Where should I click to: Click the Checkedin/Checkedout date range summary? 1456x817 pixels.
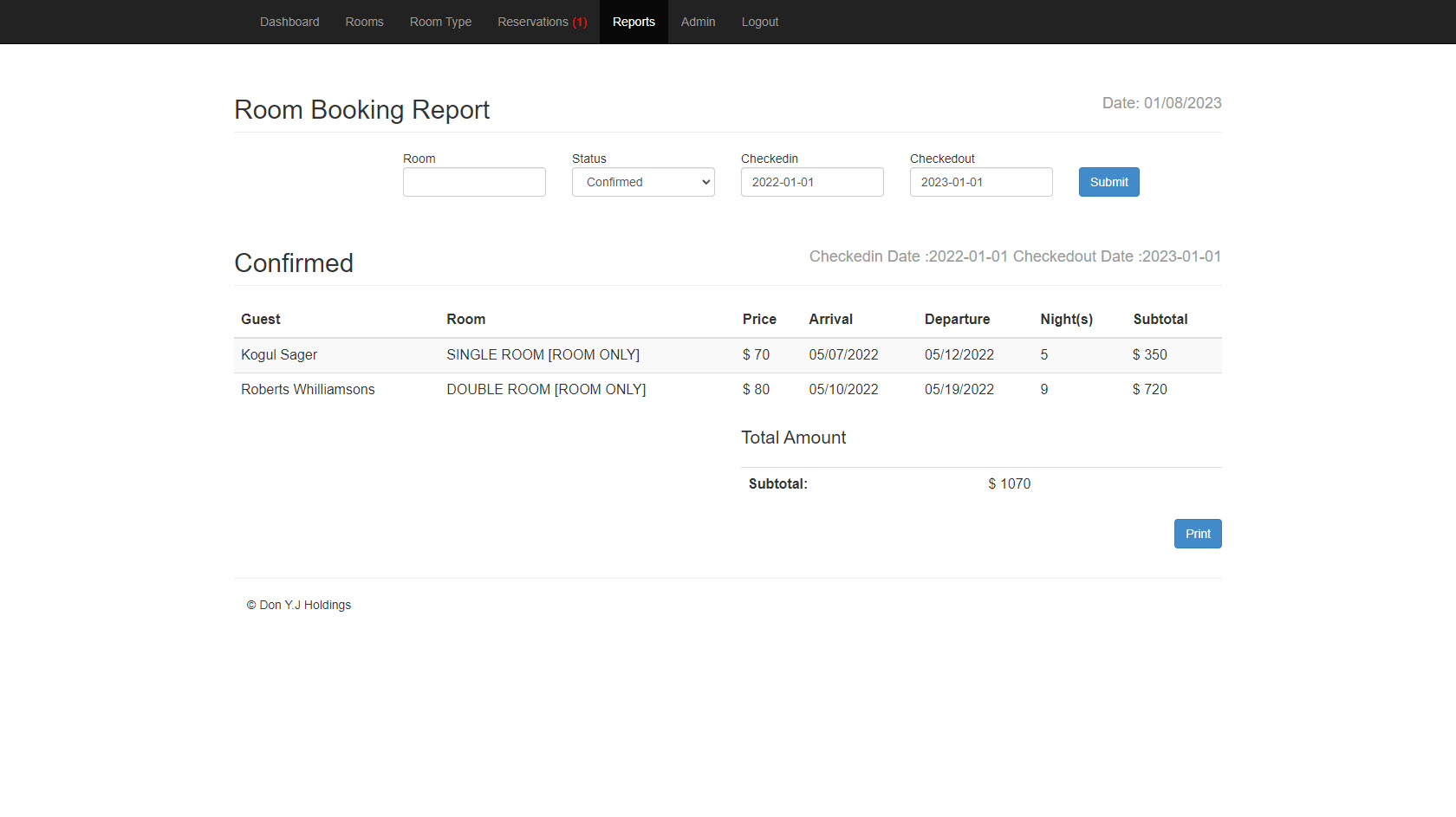tap(1016, 256)
